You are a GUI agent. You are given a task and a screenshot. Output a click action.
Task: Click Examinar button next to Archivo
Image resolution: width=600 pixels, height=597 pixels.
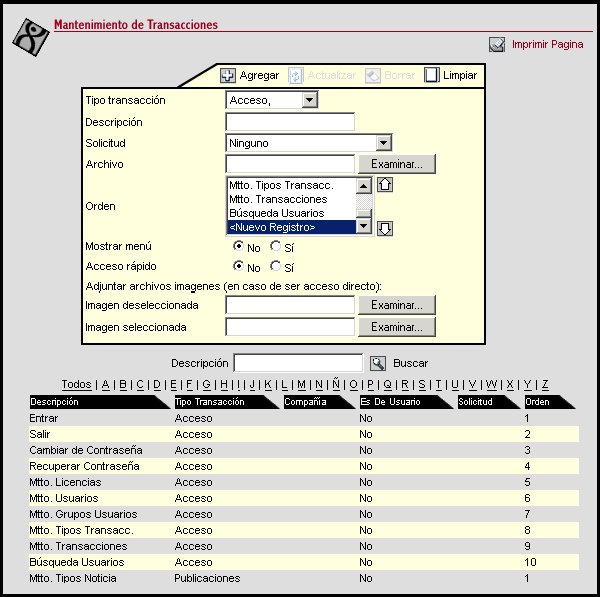pos(397,164)
